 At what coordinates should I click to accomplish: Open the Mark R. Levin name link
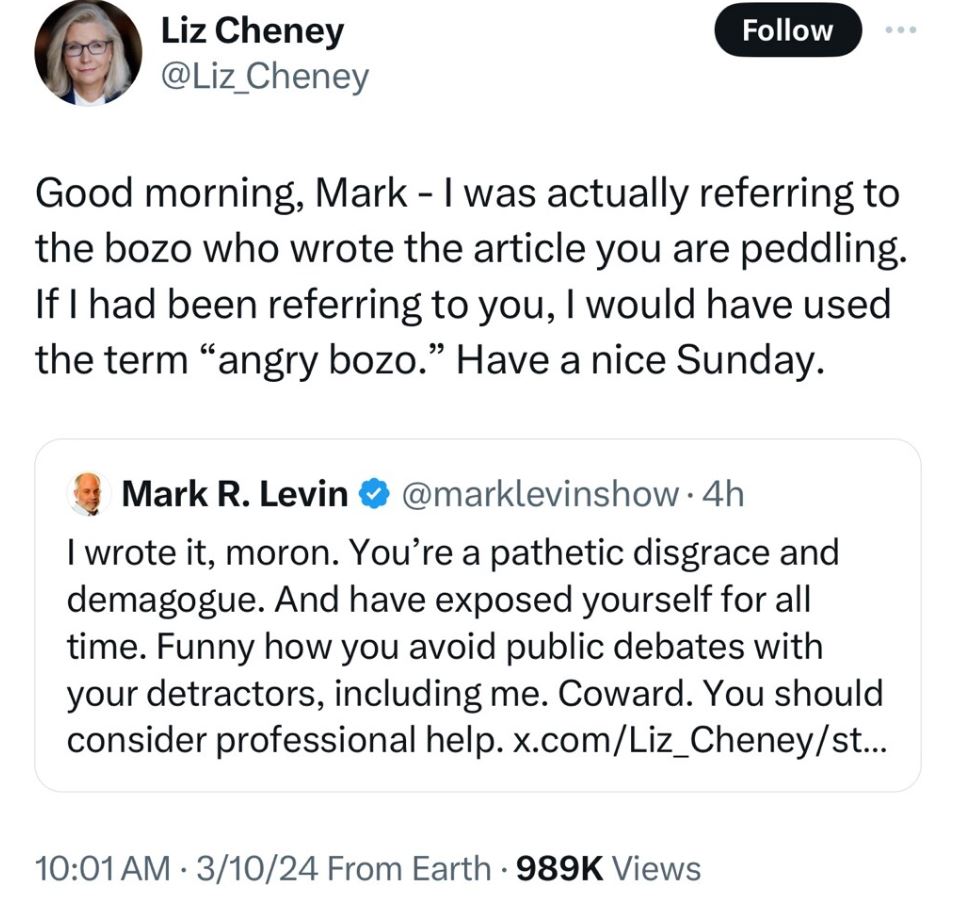pos(235,494)
